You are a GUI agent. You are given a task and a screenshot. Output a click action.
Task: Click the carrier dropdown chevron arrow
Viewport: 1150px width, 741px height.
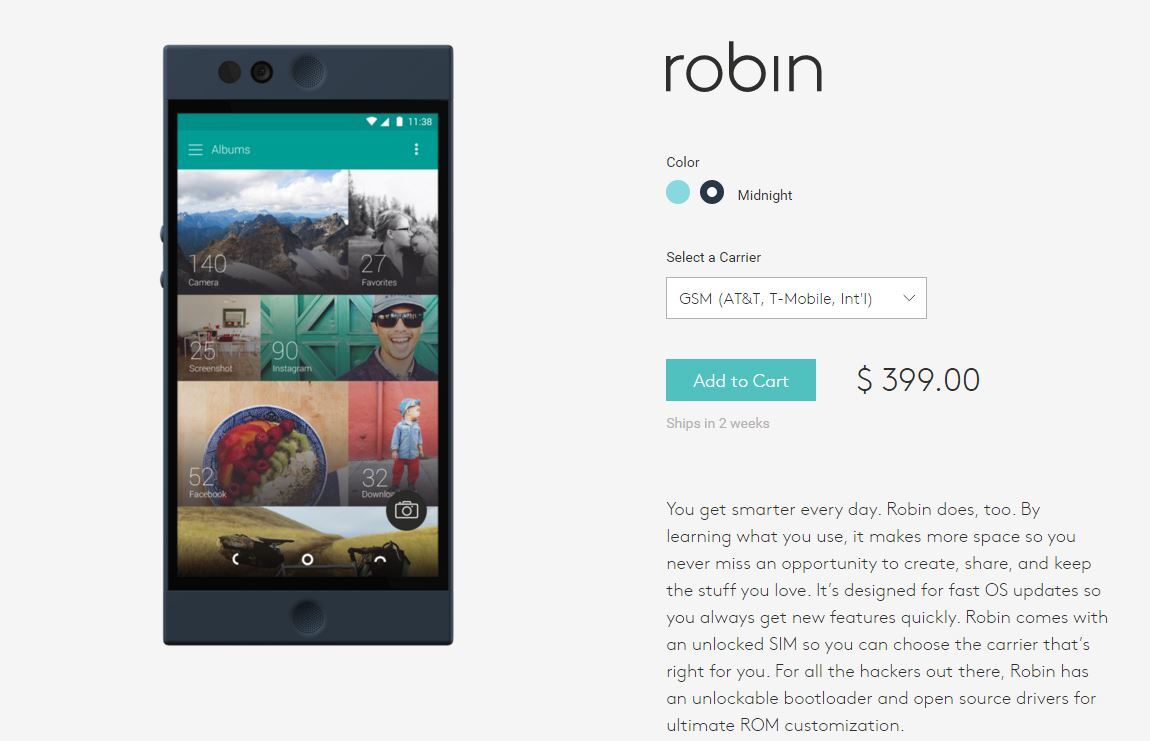pos(909,298)
